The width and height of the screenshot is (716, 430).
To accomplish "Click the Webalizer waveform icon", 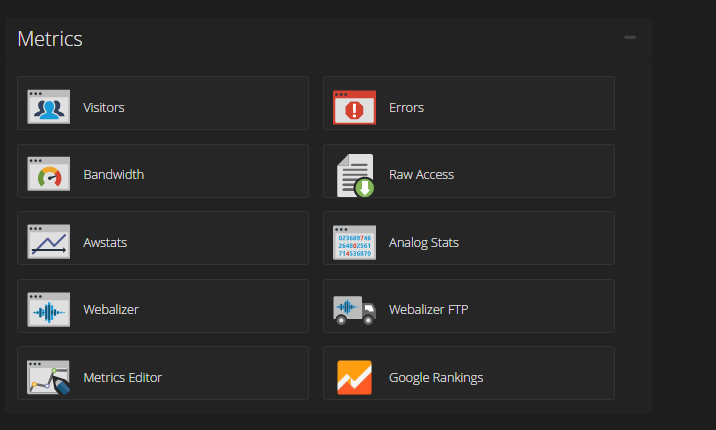I will point(48,310).
